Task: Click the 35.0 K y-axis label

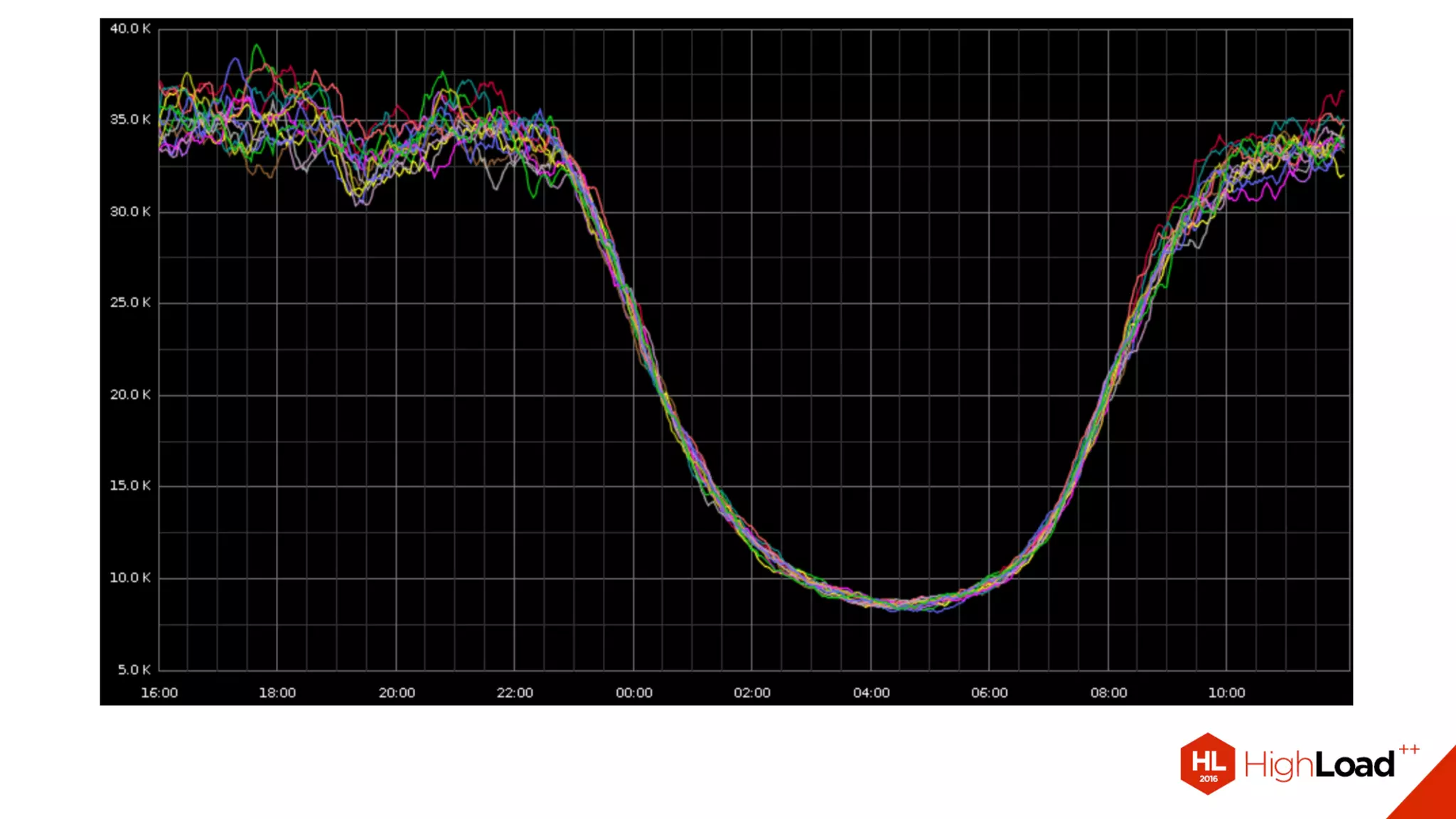Action: [130, 119]
